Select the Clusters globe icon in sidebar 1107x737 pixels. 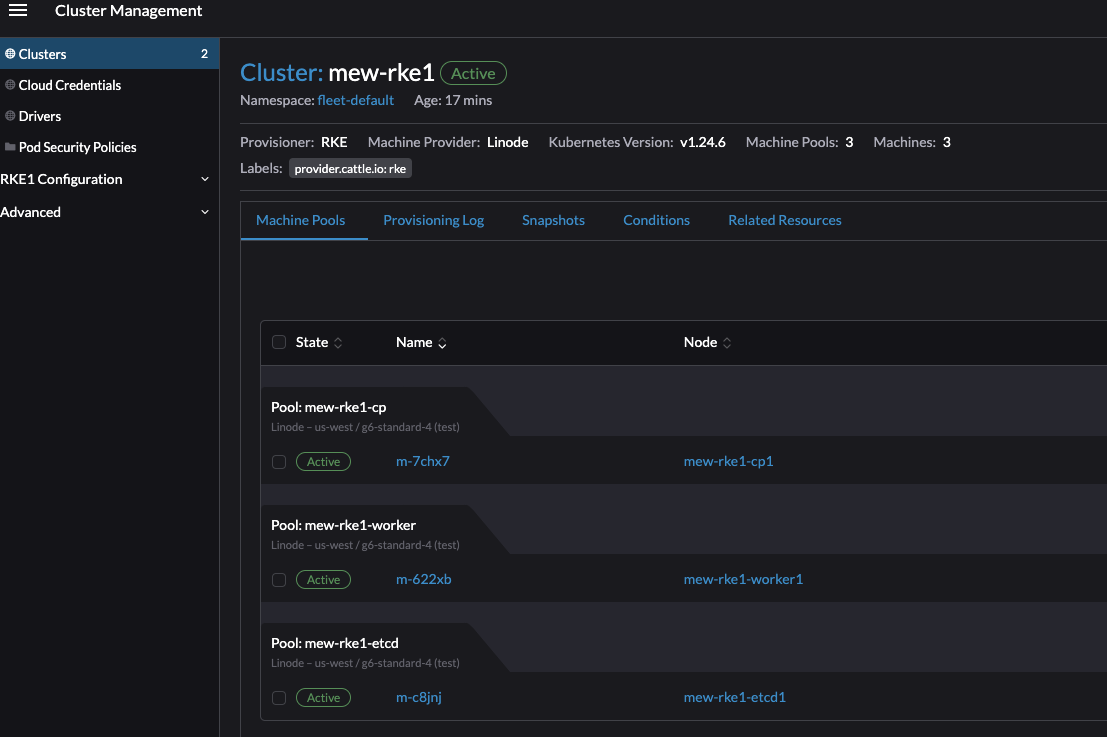tap(10, 53)
